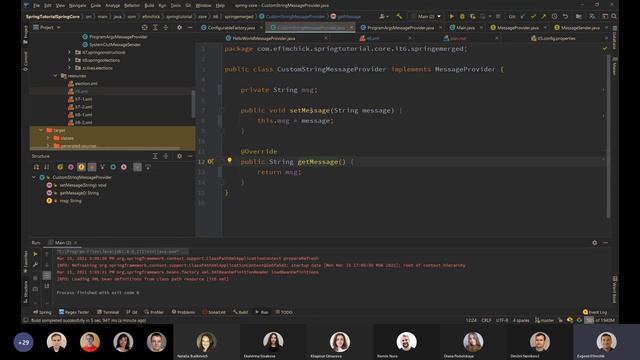Image resolution: width=640 pixels, height=360 pixels.
Task: Collapse the target folder in Project tree
Action: (x=41, y=130)
